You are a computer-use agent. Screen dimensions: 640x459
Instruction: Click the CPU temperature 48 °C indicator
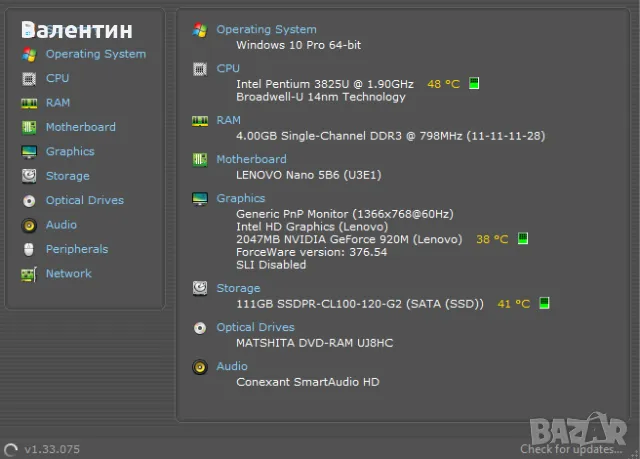[443, 84]
